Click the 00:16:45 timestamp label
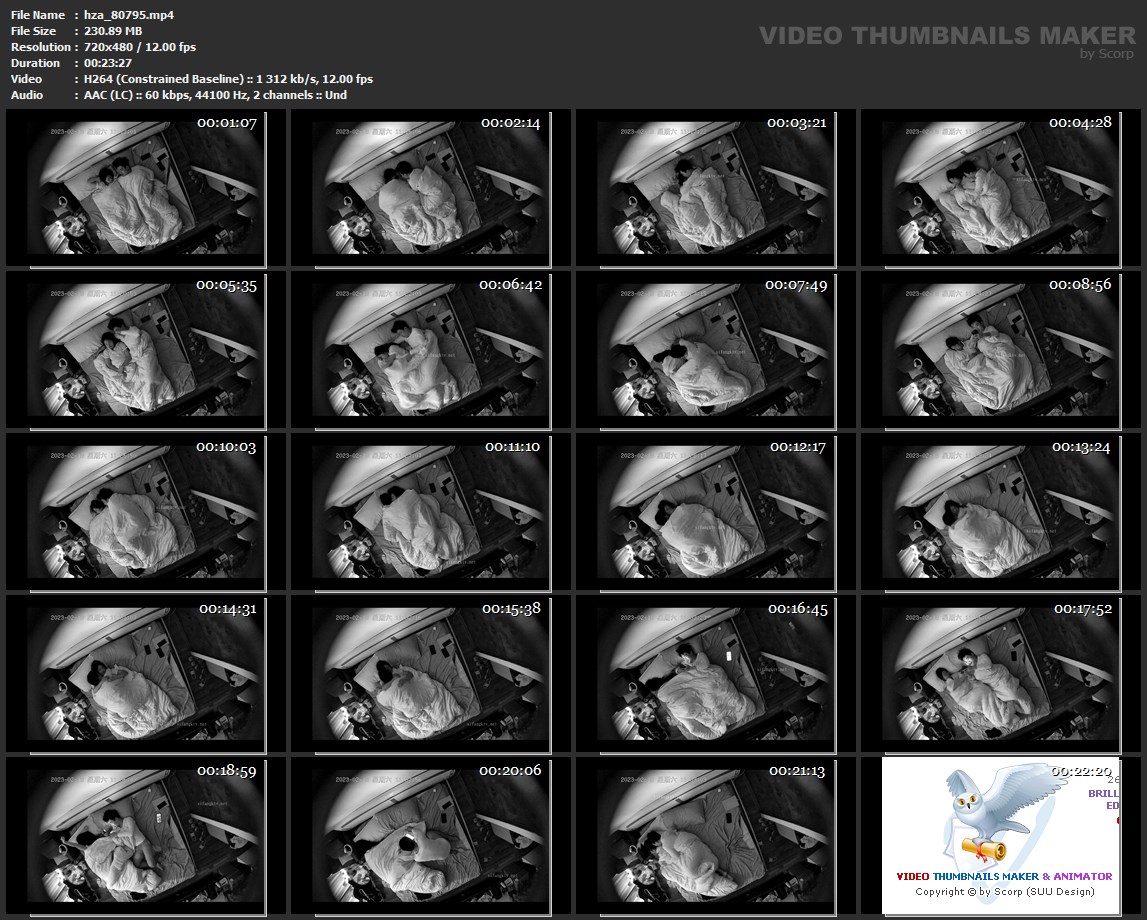 click(797, 609)
